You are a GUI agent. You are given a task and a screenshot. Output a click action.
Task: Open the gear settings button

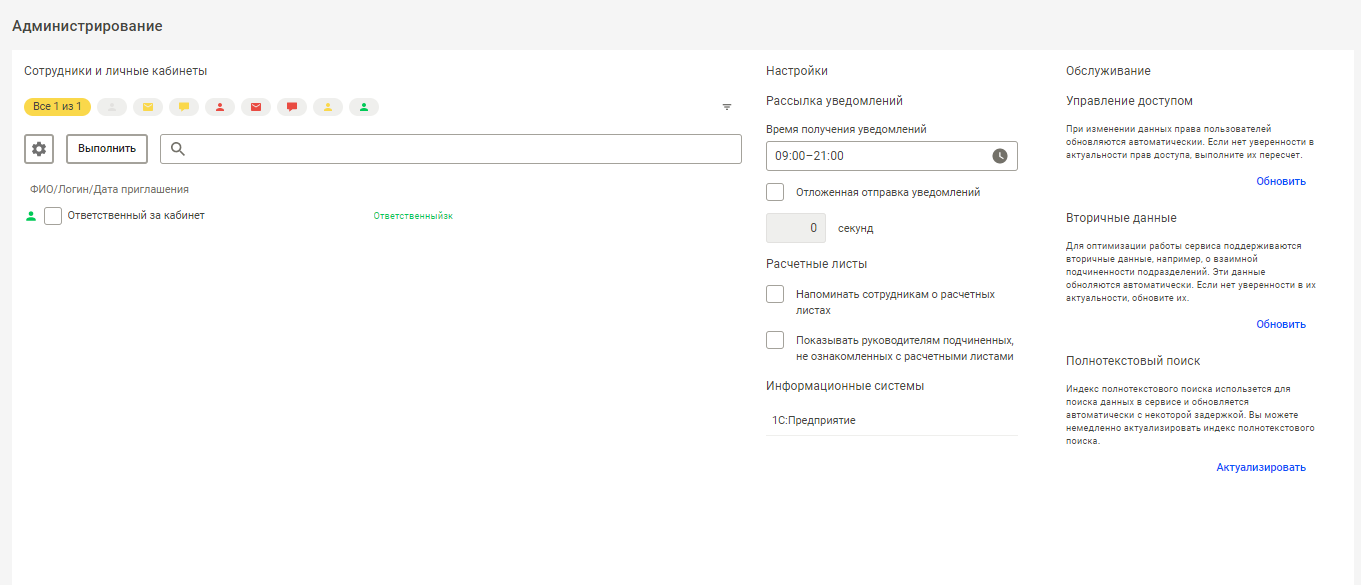click(39, 149)
